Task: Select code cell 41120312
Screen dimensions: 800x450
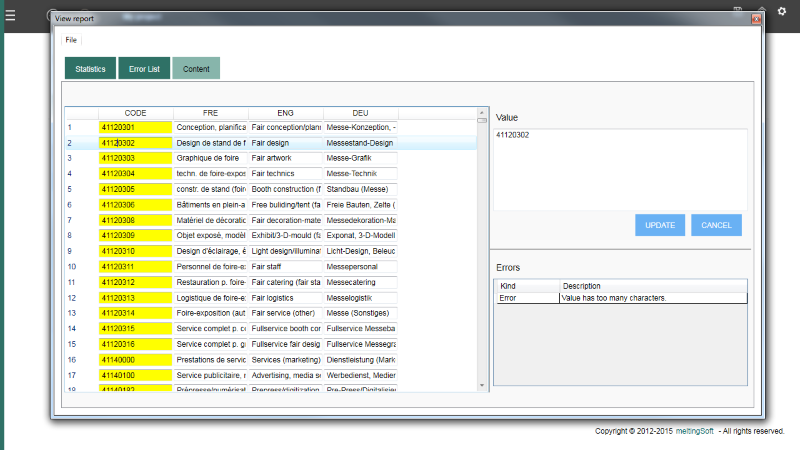Action: pyautogui.click(x=135, y=282)
